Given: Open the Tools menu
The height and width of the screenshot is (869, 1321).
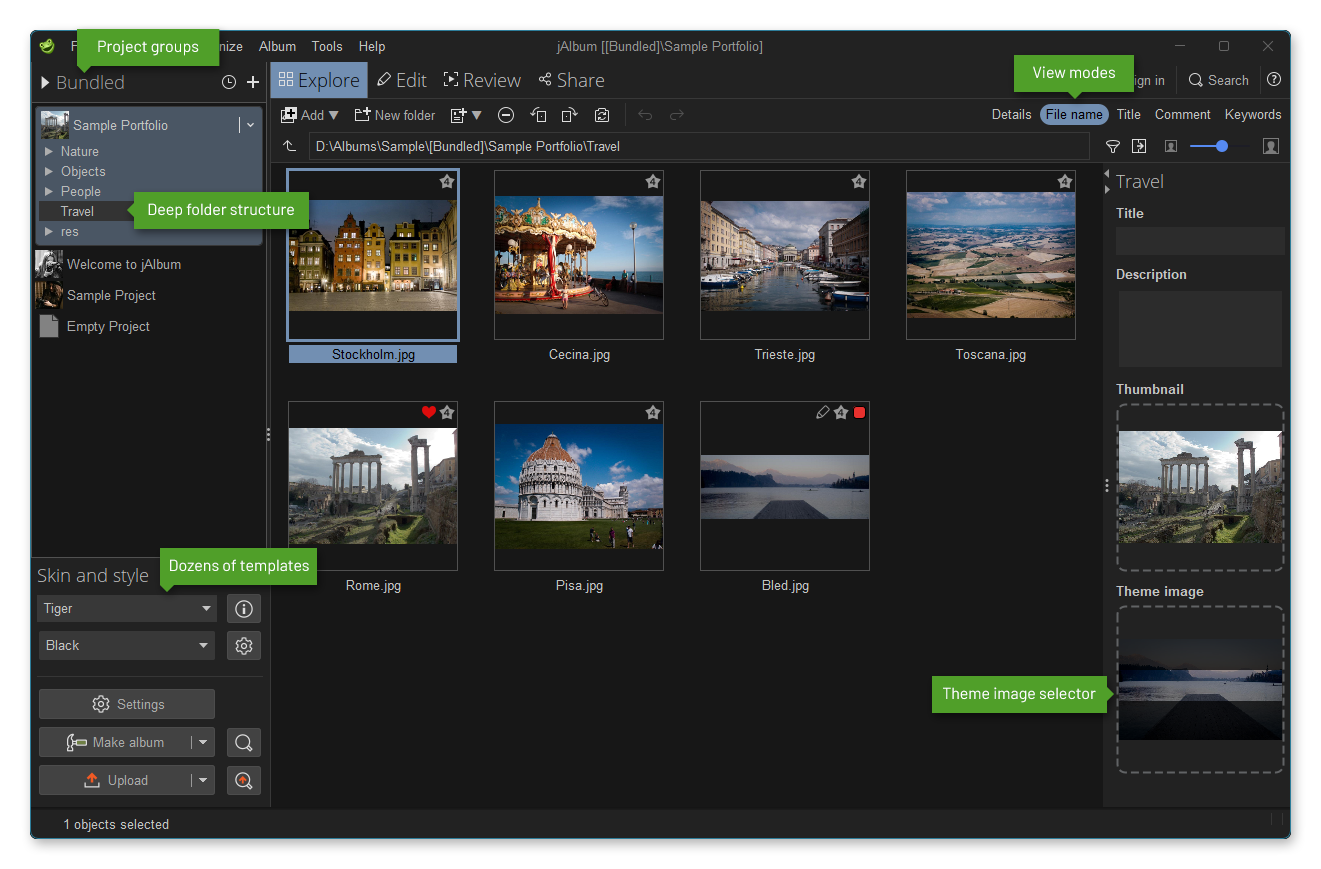Looking at the screenshot, I should point(327,46).
